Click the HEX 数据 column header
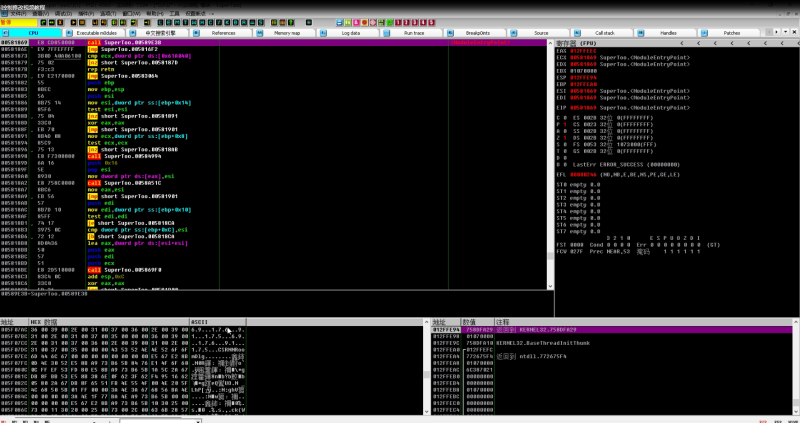 point(109,322)
